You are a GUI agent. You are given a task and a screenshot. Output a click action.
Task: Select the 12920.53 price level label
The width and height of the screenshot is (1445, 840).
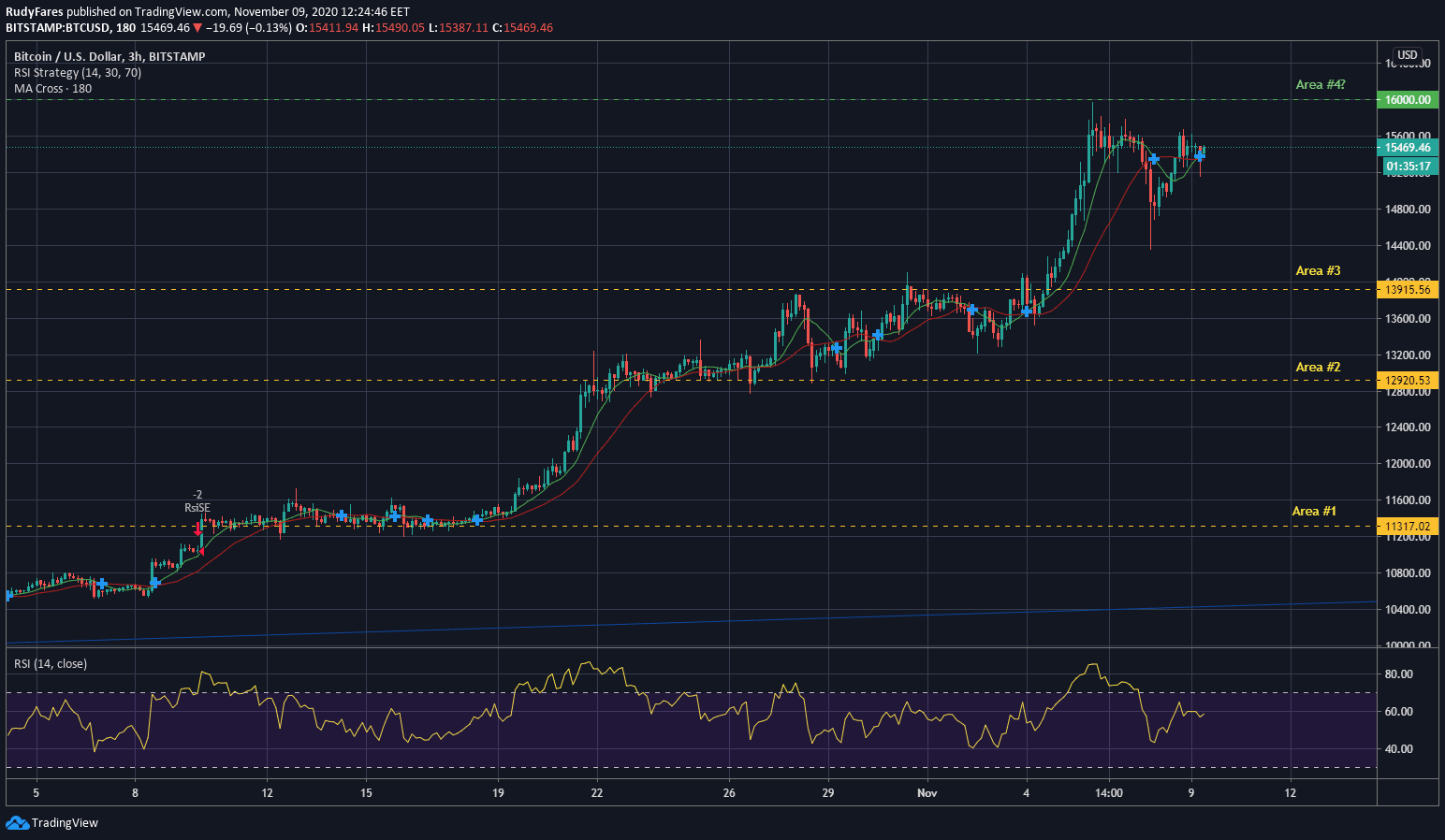coord(1408,381)
